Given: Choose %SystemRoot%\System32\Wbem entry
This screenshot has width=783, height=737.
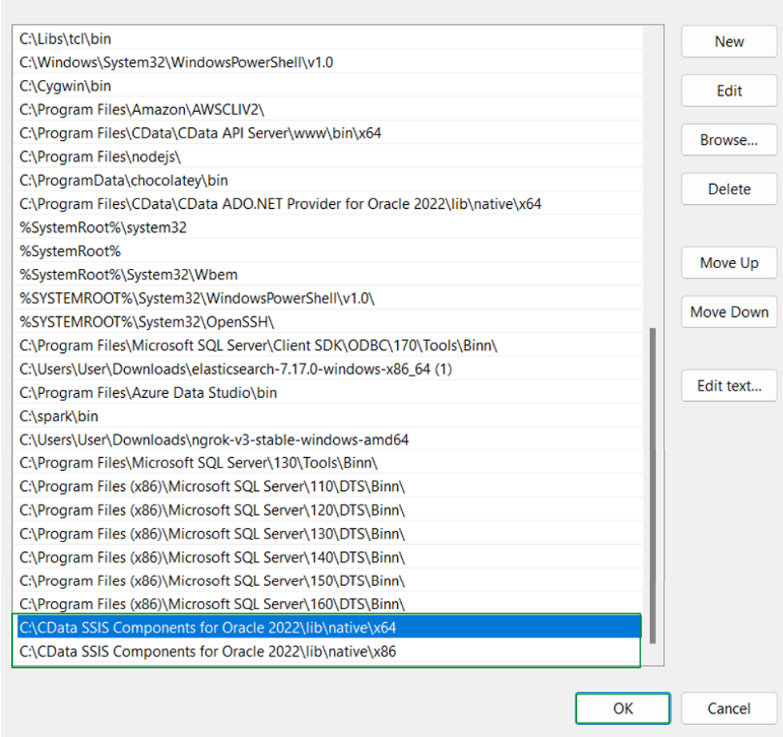Looking at the screenshot, I should click(328, 275).
